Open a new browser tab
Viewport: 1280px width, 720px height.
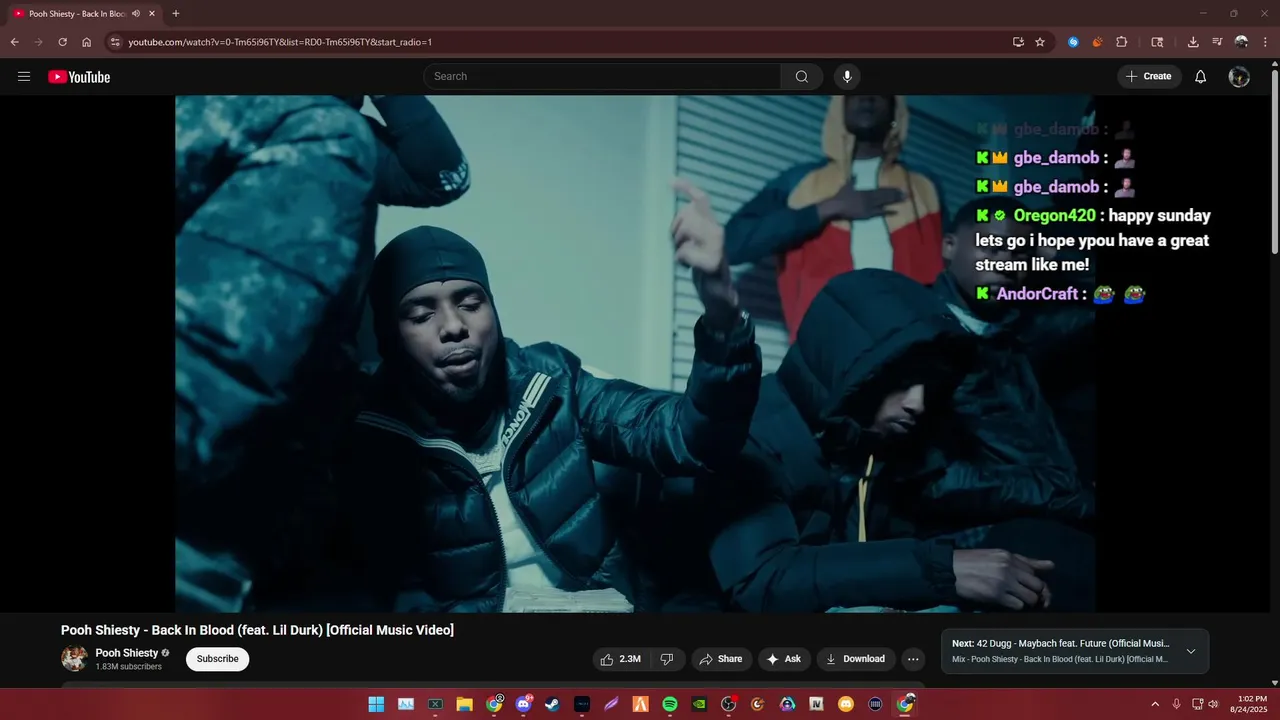pyautogui.click(x=176, y=14)
